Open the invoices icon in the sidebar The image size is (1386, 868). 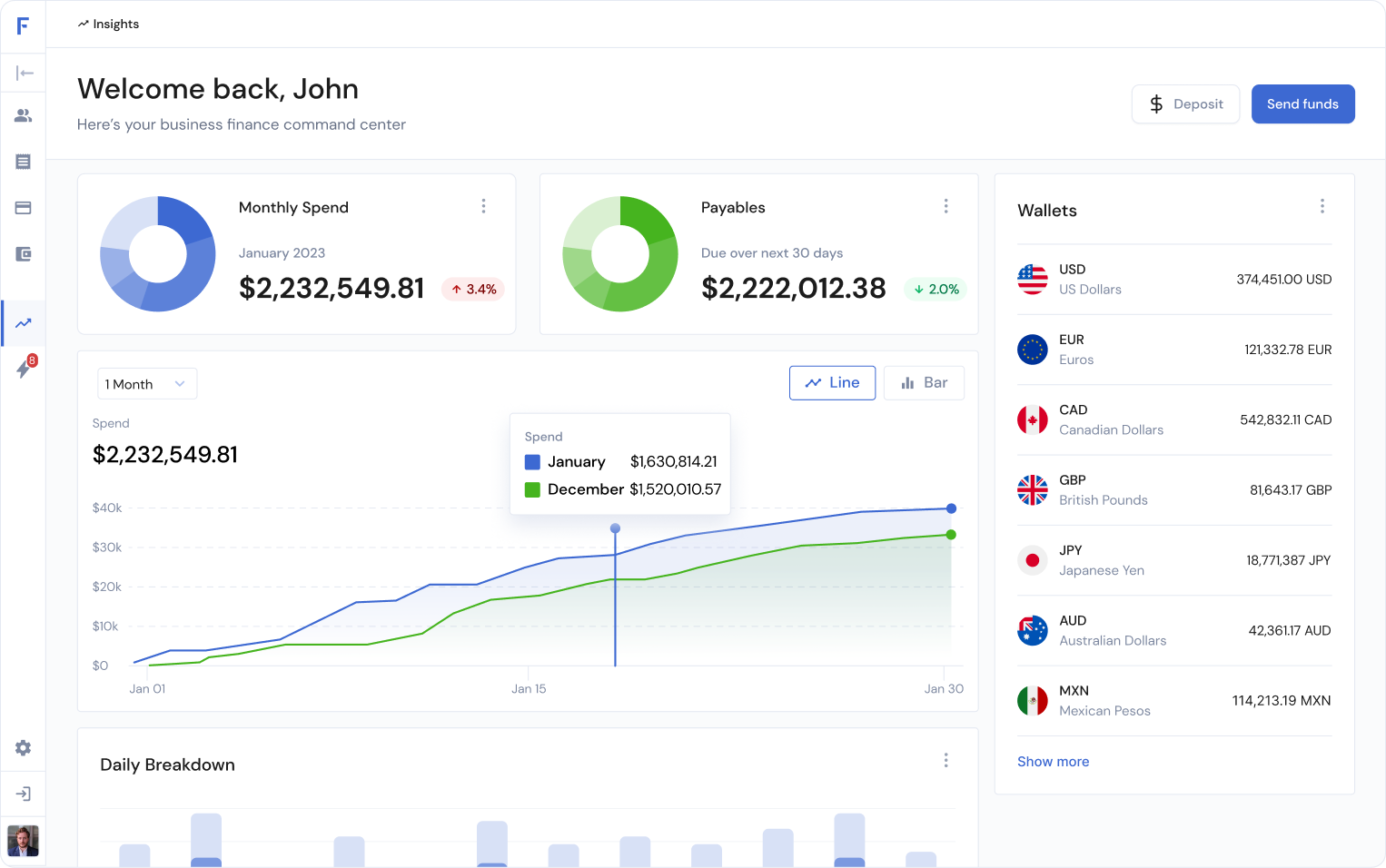click(x=23, y=162)
